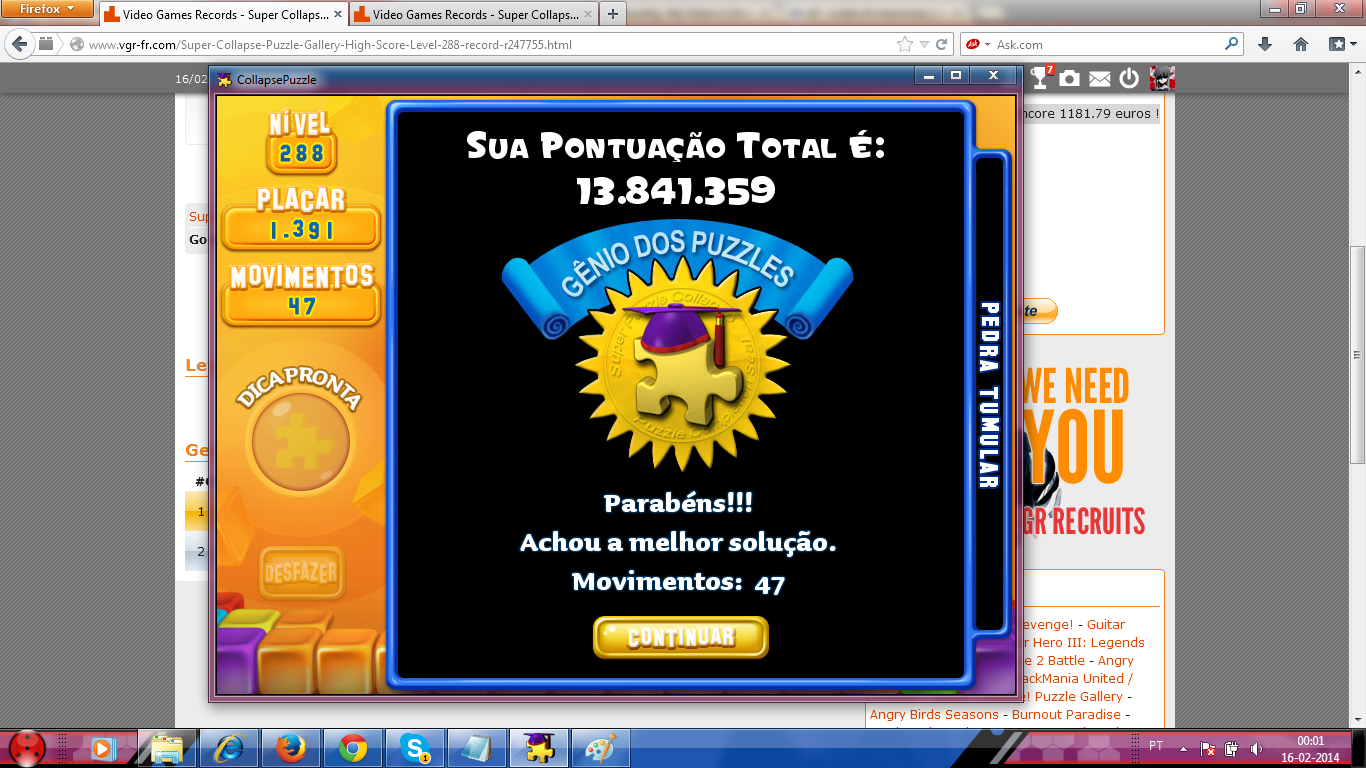Mute sound via tray speaker icon
Image resolution: width=1366 pixels, height=768 pixels.
[1255, 748]
